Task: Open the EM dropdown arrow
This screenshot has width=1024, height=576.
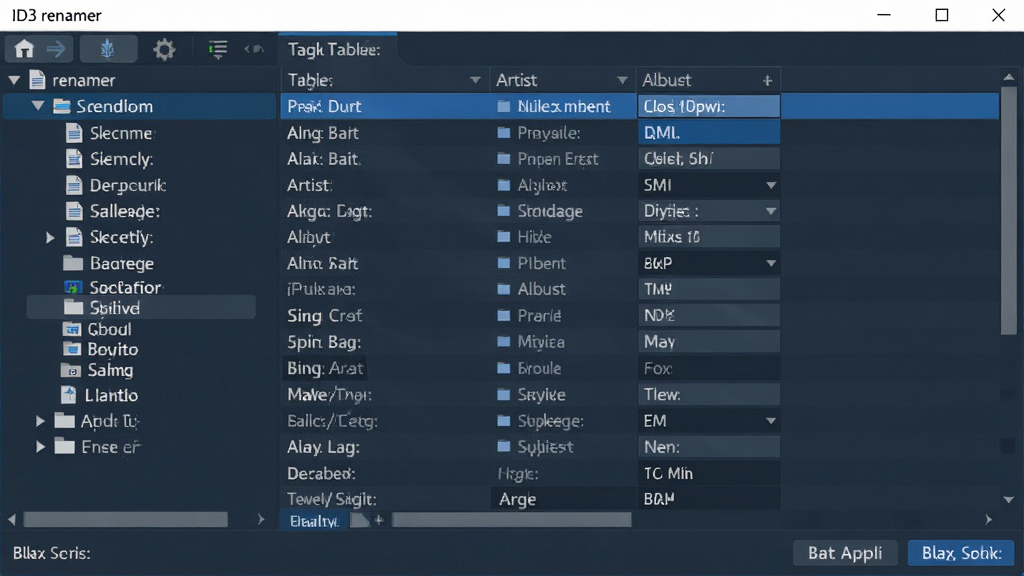Action: coord(771,421)
